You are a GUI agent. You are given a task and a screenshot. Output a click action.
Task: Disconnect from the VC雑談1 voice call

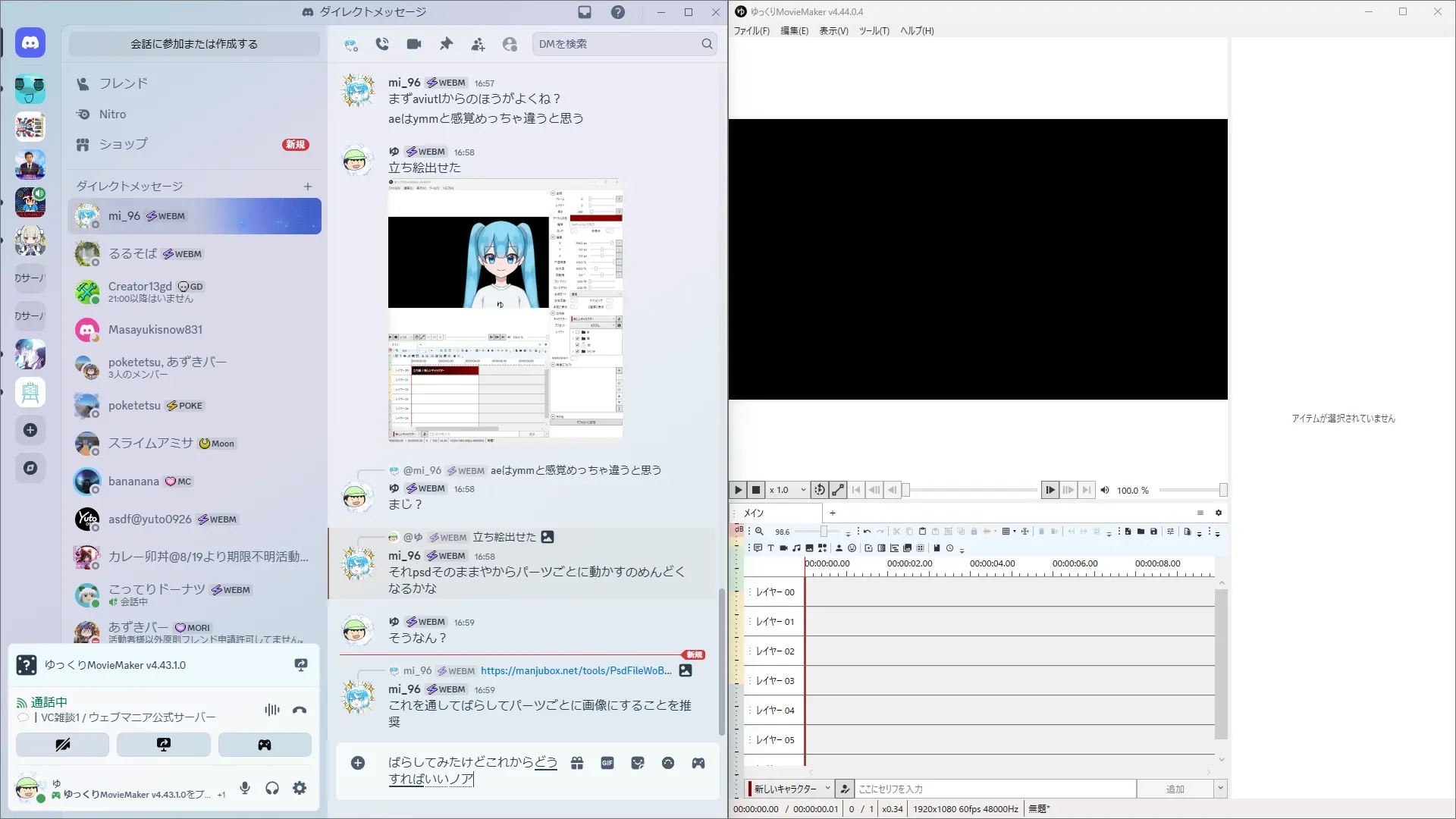coord(300,711)
